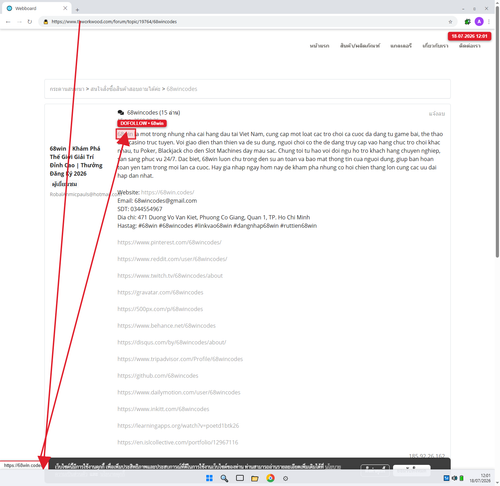
Task: Open the หน้าแรก home menu item
Action: tap(319, 46)
